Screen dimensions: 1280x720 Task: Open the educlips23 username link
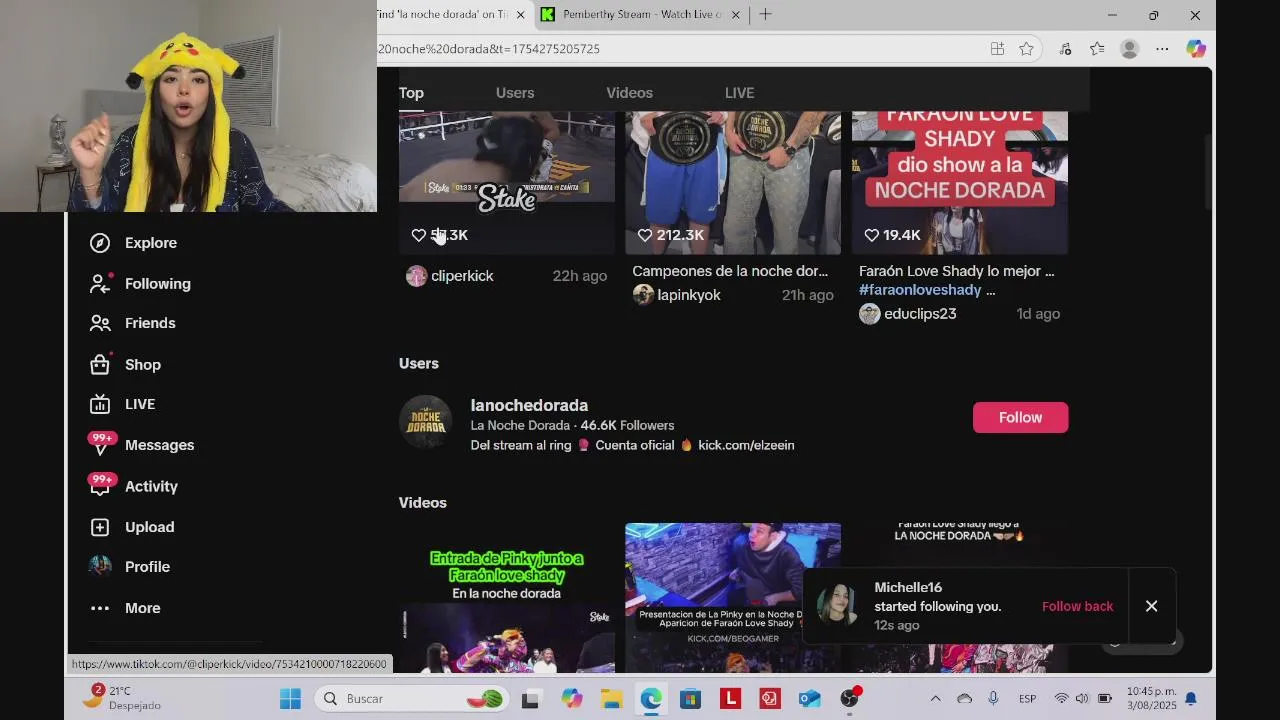point(920,314)
